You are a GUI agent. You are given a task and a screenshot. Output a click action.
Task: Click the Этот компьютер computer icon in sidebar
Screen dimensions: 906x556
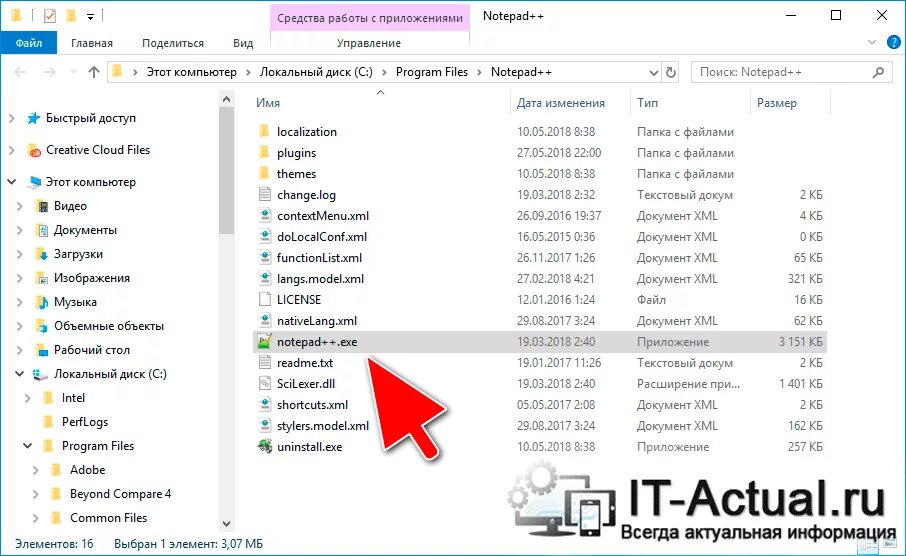pos(35,182)
